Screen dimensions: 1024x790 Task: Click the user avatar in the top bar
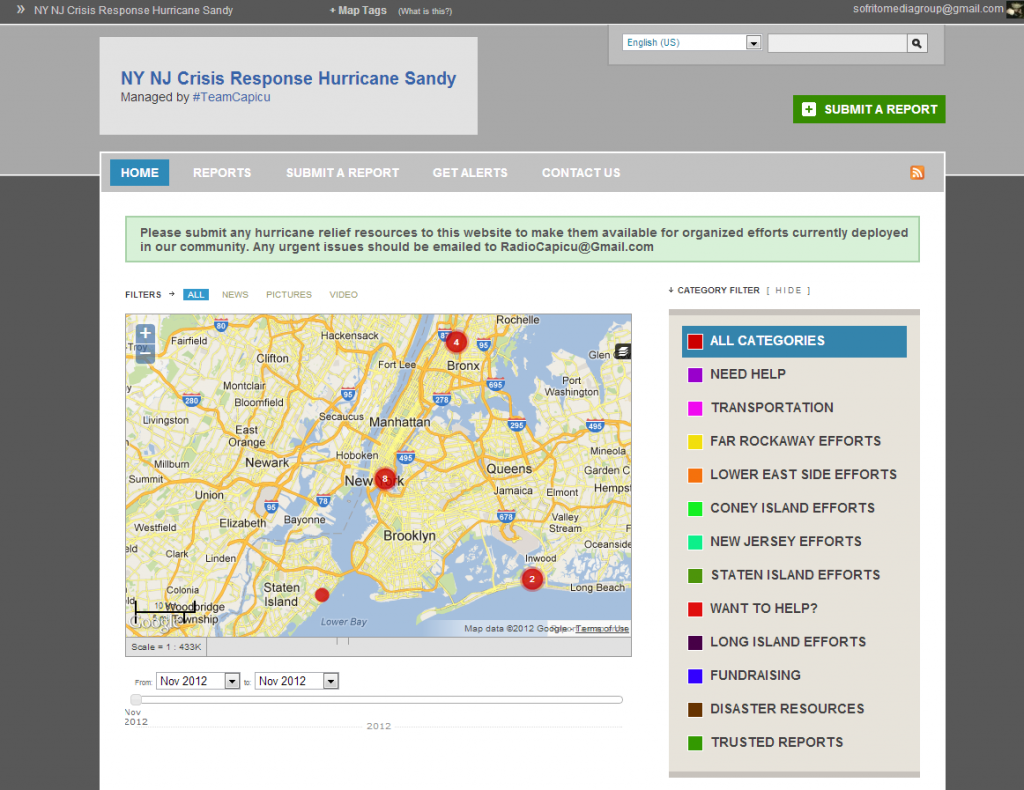(1014, 10)
